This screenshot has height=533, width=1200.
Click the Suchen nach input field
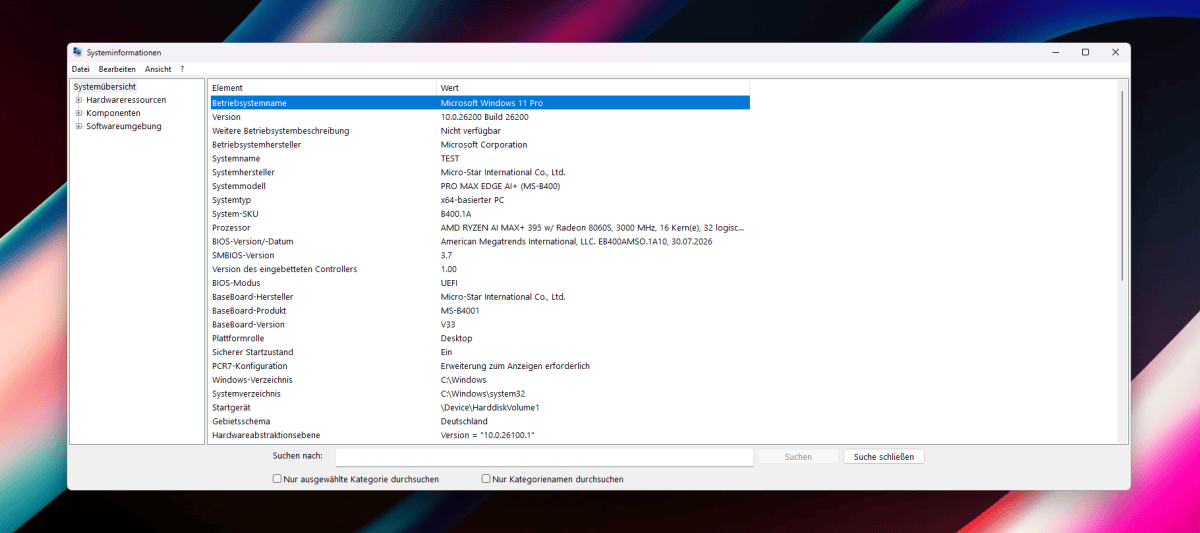click(544, 457)
